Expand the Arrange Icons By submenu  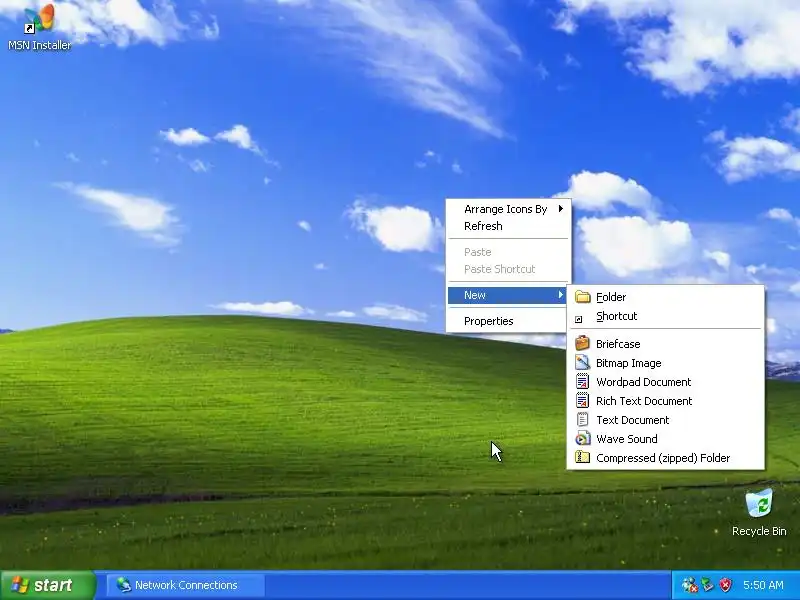point(509,209)
